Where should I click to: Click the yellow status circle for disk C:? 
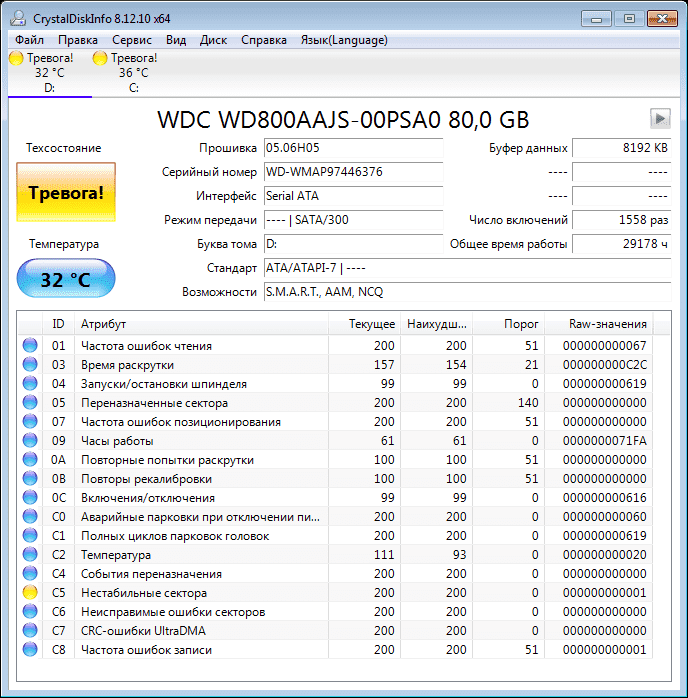(x=100, y=58)
